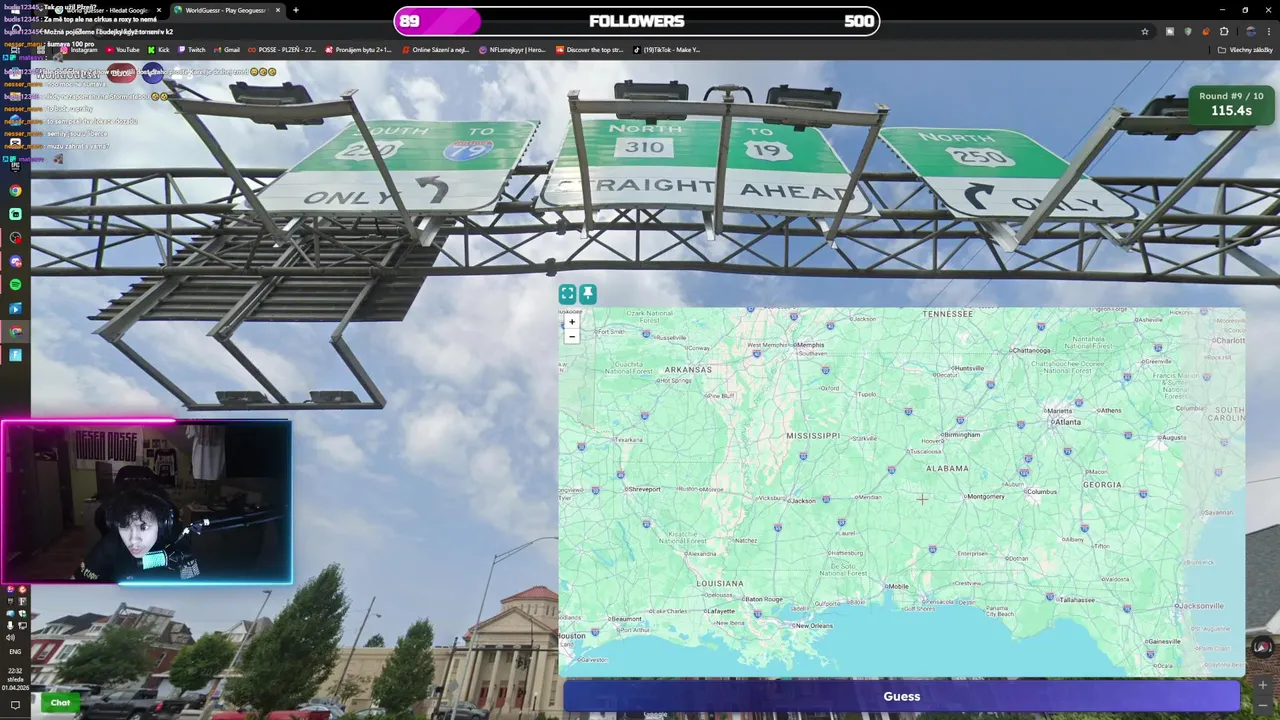1280x720 pixels.
Task: Click the followers goal progress bar
Action: click(x=636, y=21)
